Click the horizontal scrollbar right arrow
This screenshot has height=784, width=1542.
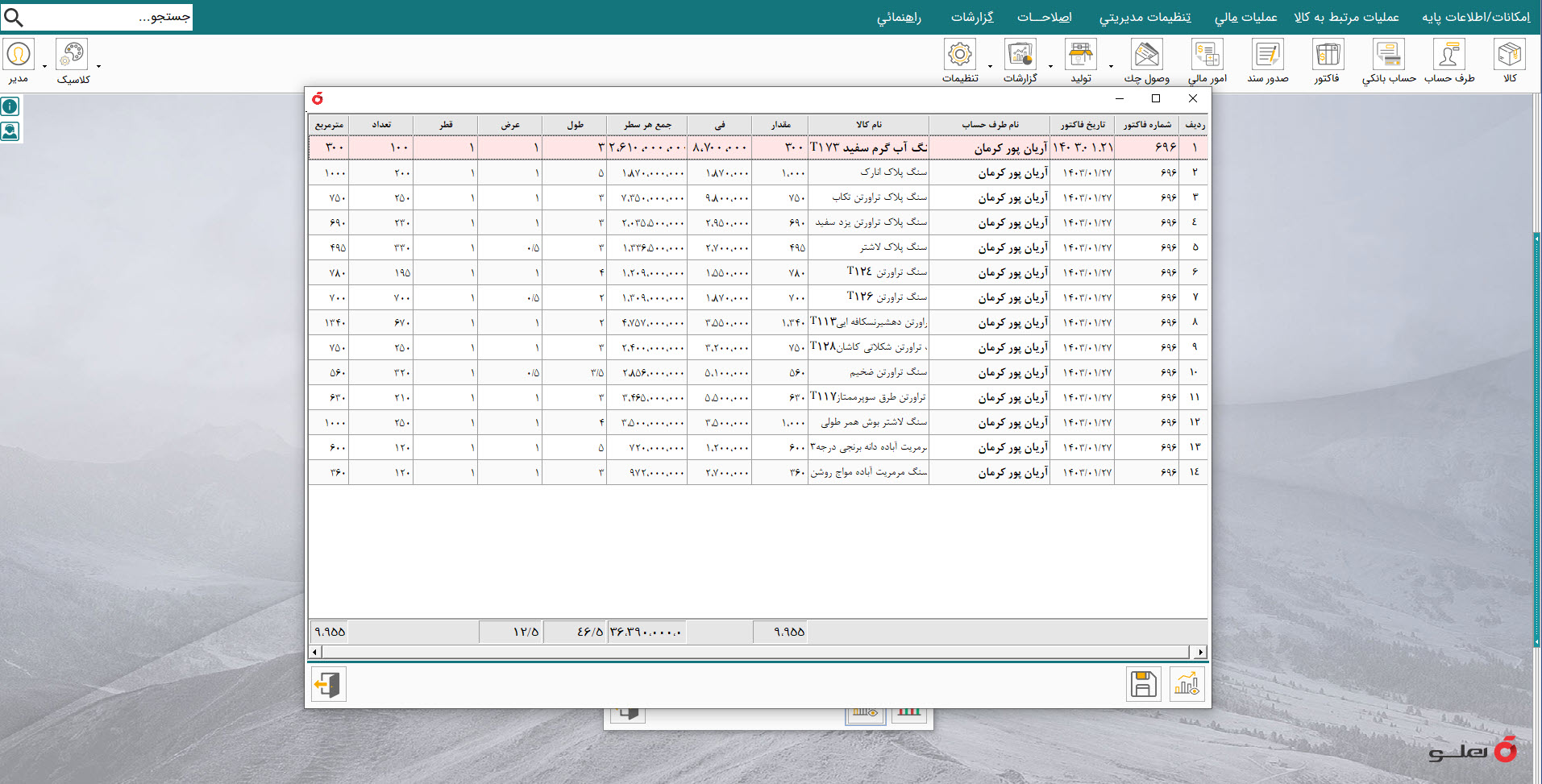tap(1200, 652)
